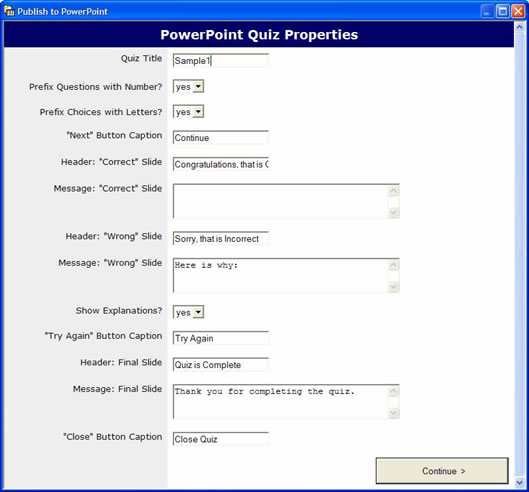The width and height of the screenshot is (529, 492).
Task: Click down arrow in Message Wrong Slide scrollbar
Action: click(393, 286)
